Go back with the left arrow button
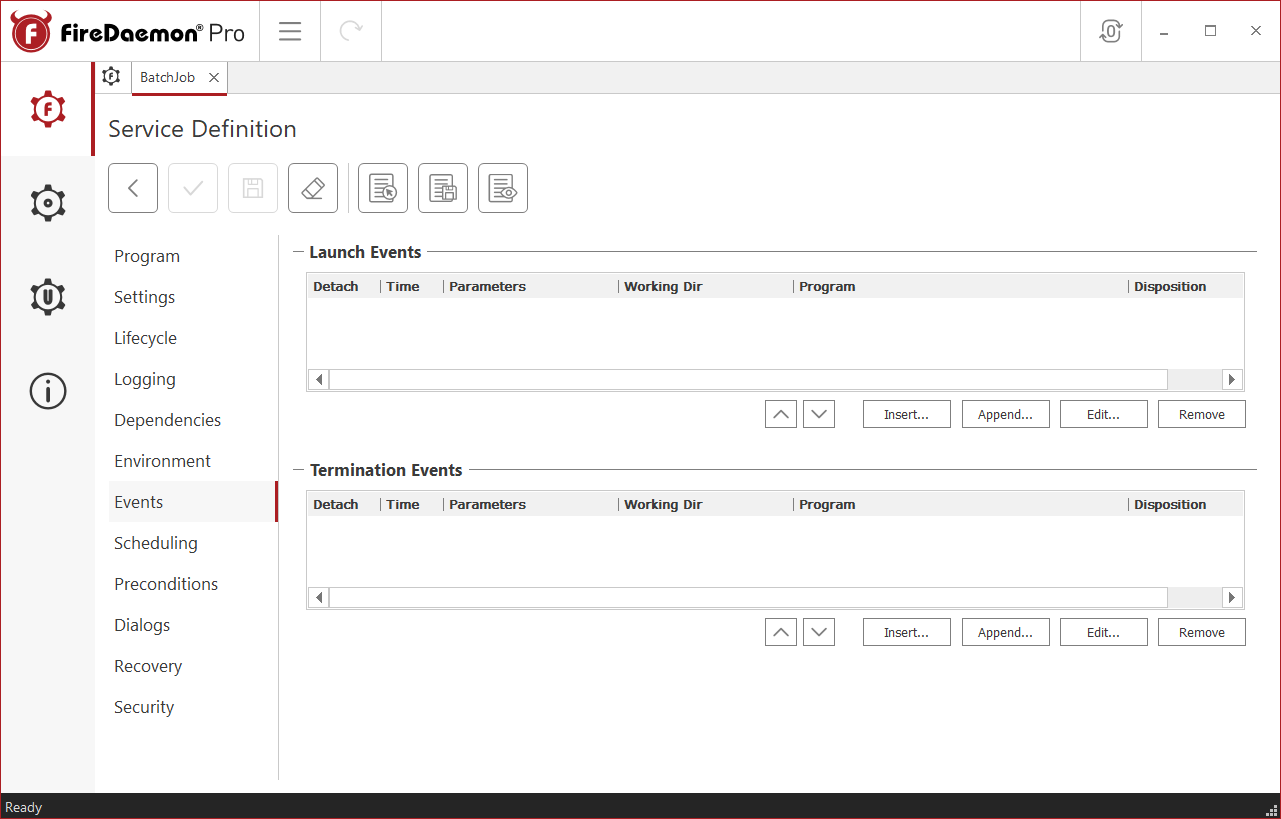The image size is (1281, 819). (x=133, y=188)
